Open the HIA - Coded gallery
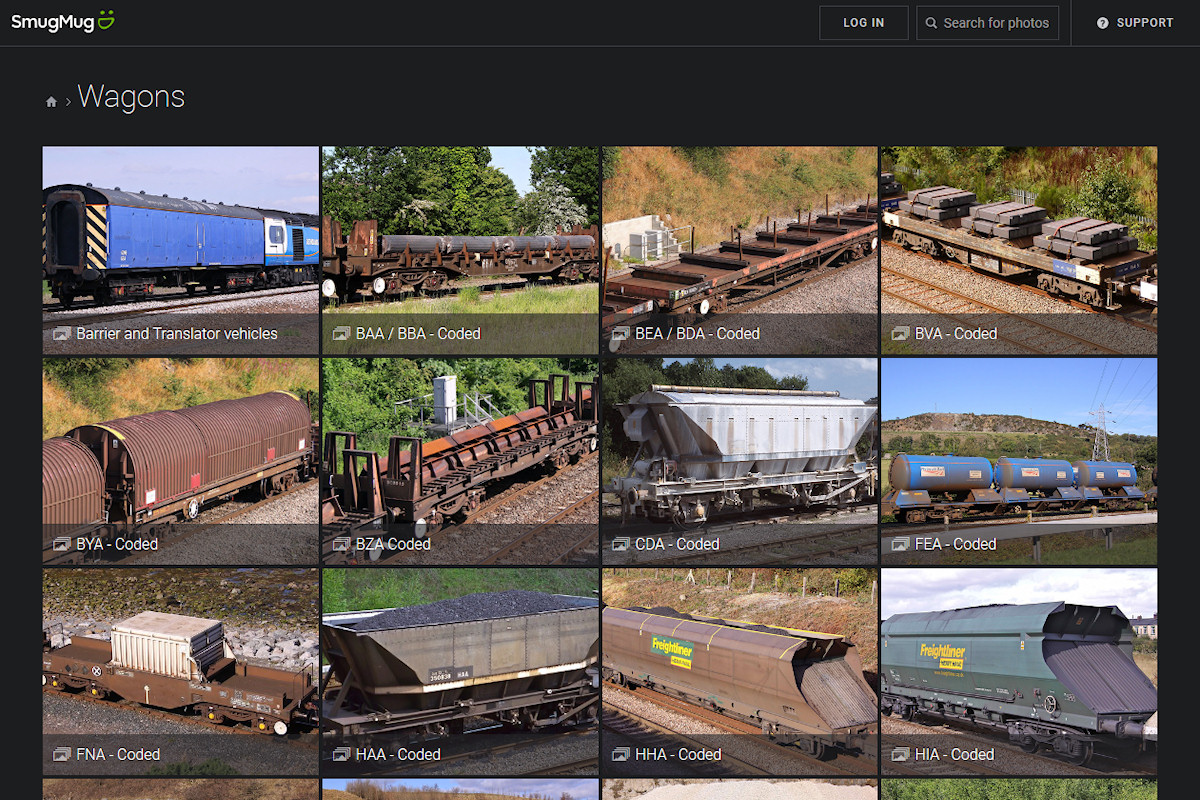The image size is (1200, 800). coord(1018,660)
